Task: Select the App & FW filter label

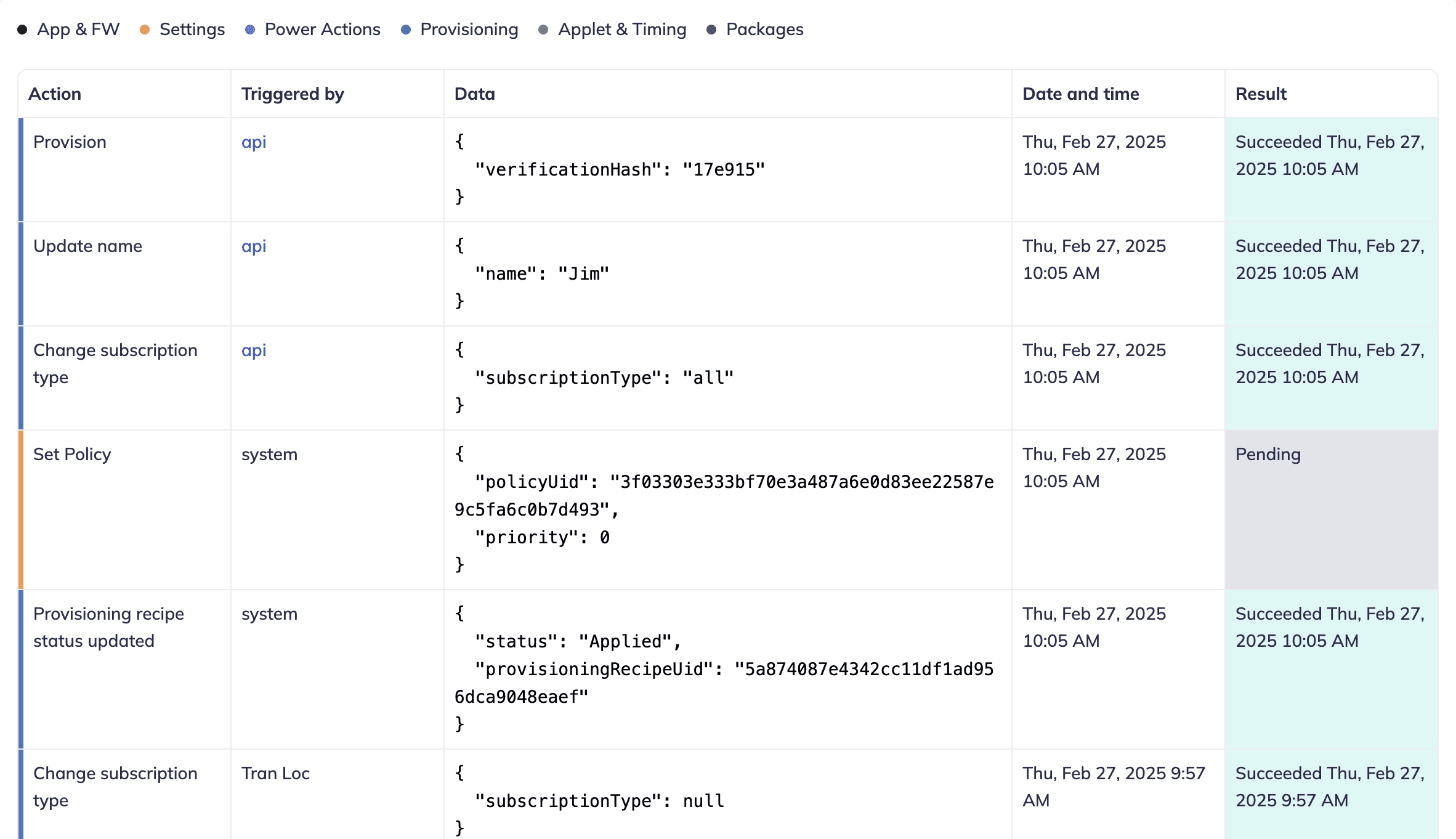Action: (x=78, y=29)
